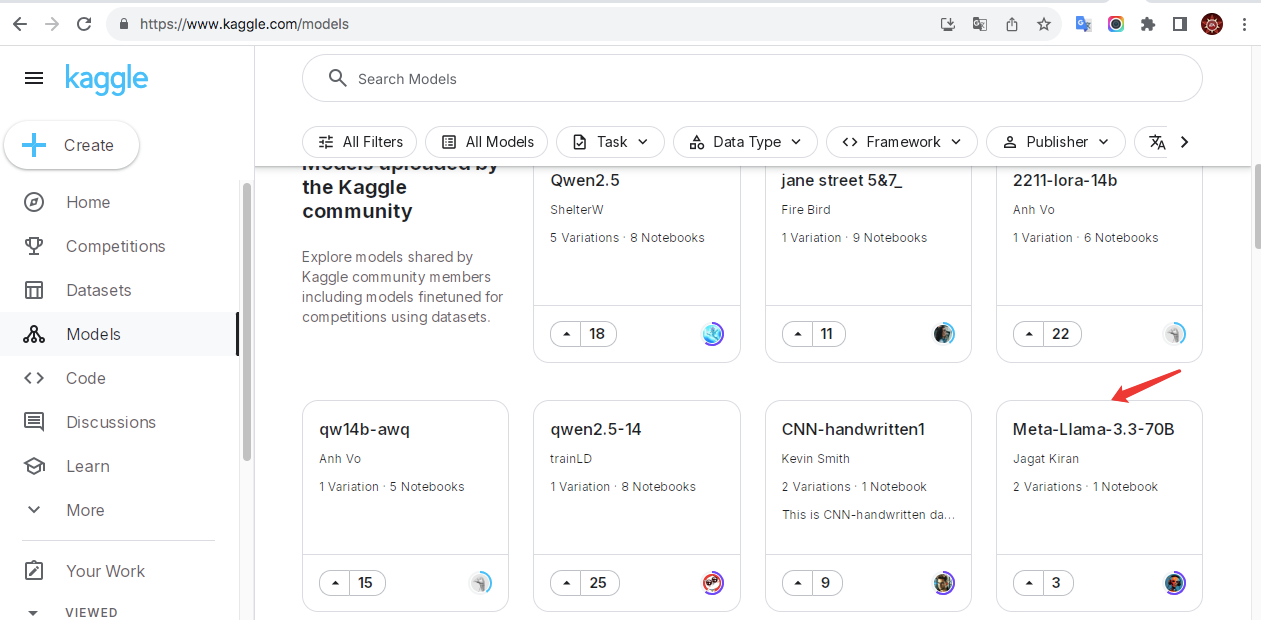Collapse the Viewed sidebar section

pyautogui.click(x=33, y=612)
